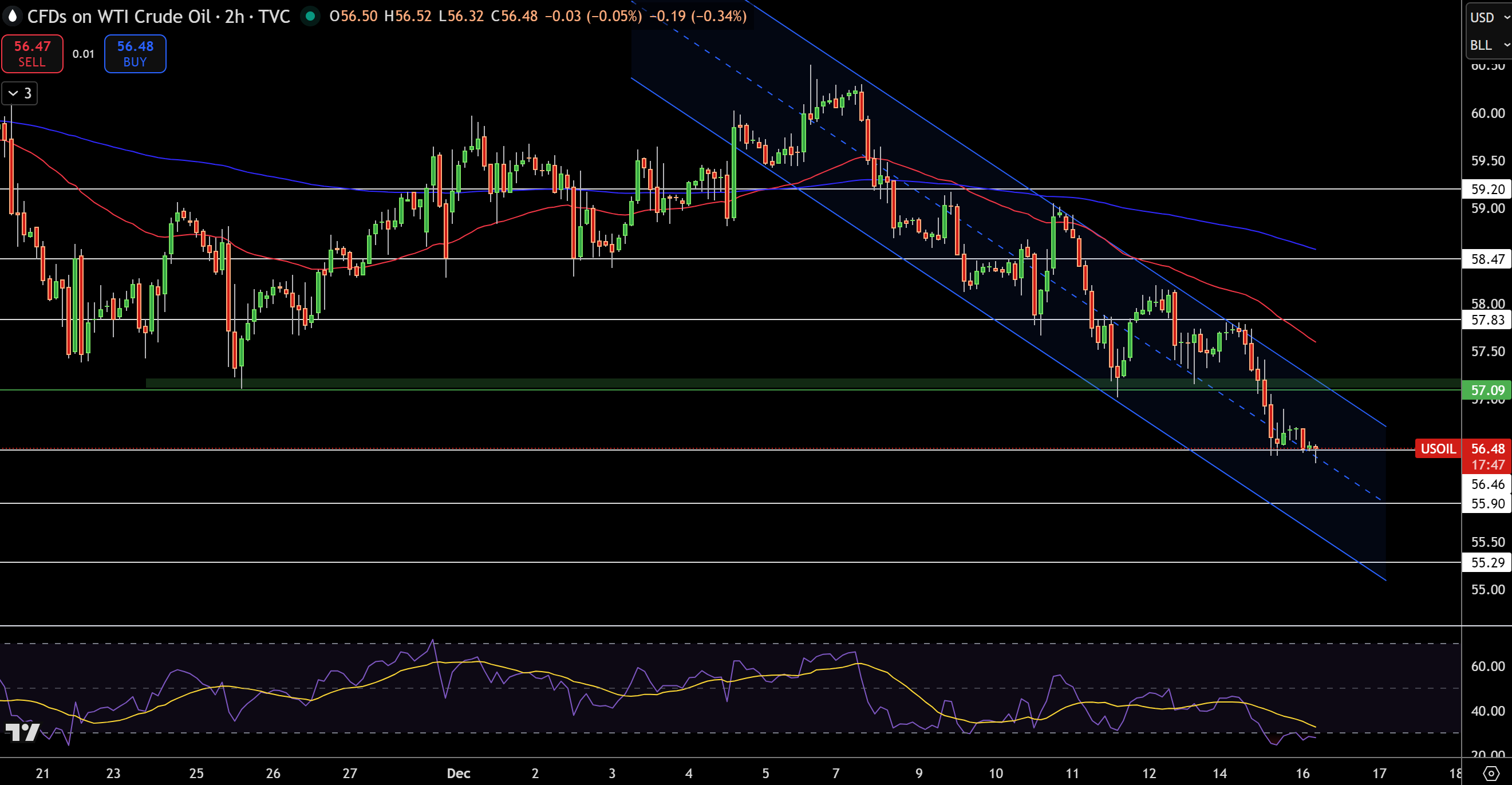
Task: Click the green market status dot
Action: point(310,16)
